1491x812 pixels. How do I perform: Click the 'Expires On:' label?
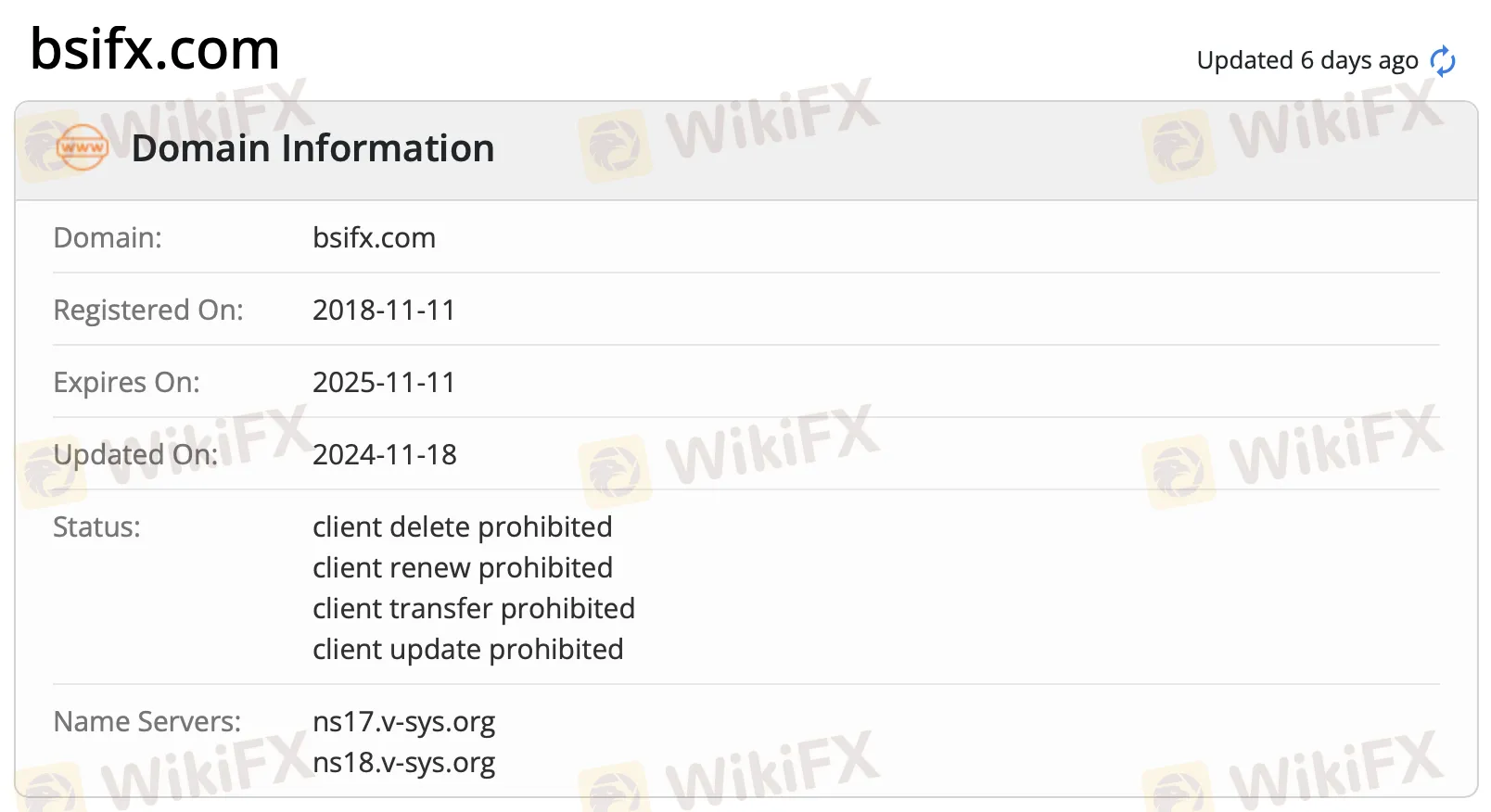point(126,382)
